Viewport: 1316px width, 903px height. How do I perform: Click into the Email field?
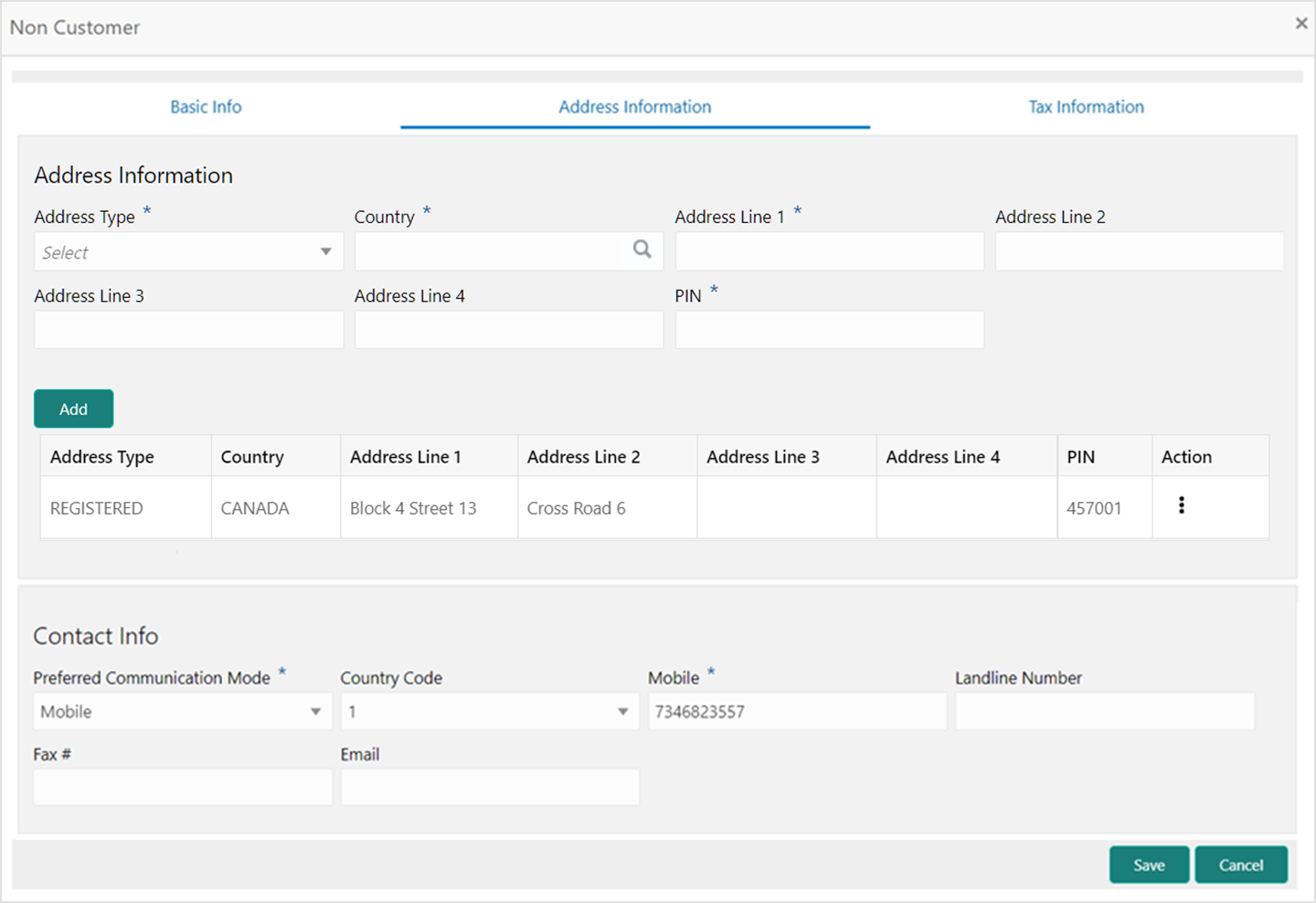490,787
